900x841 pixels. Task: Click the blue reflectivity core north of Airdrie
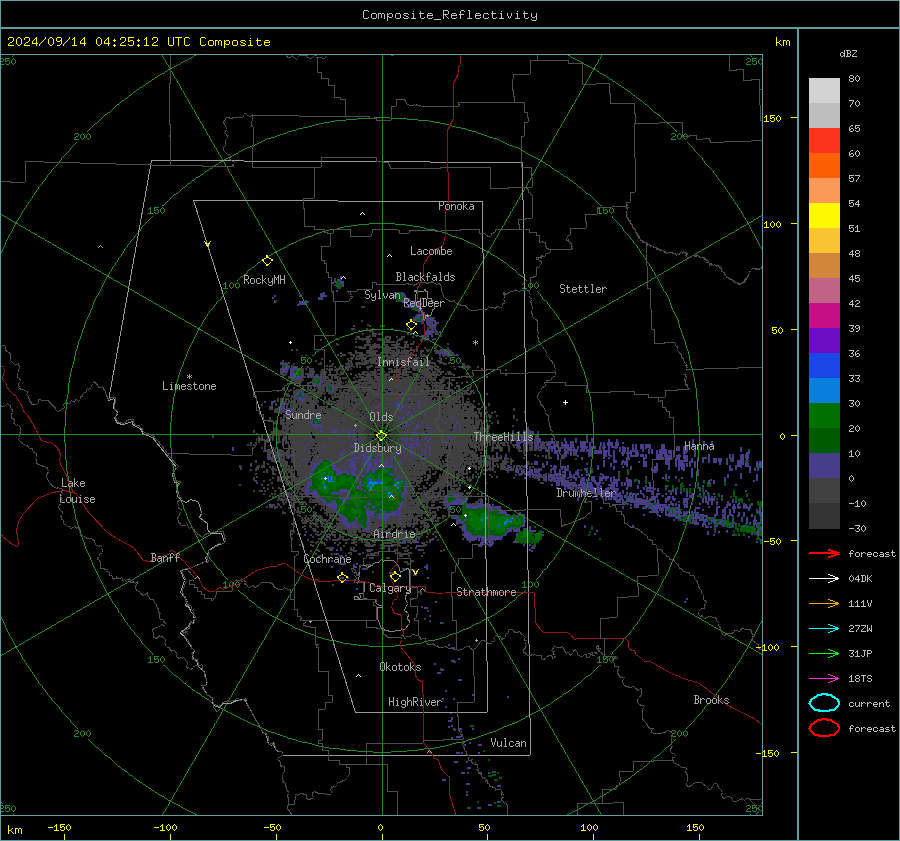[376, 483]
